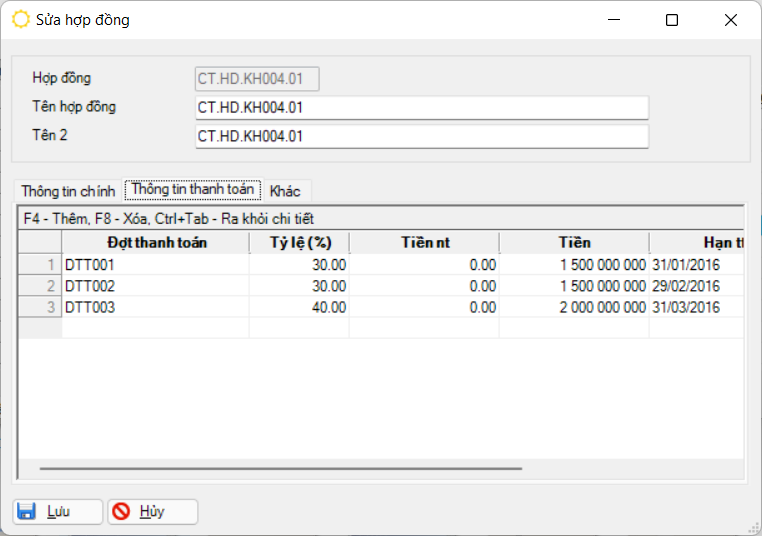
Task: Select the DTT002 payment cell
Action: pyautogui.click(x=155, y=286)
